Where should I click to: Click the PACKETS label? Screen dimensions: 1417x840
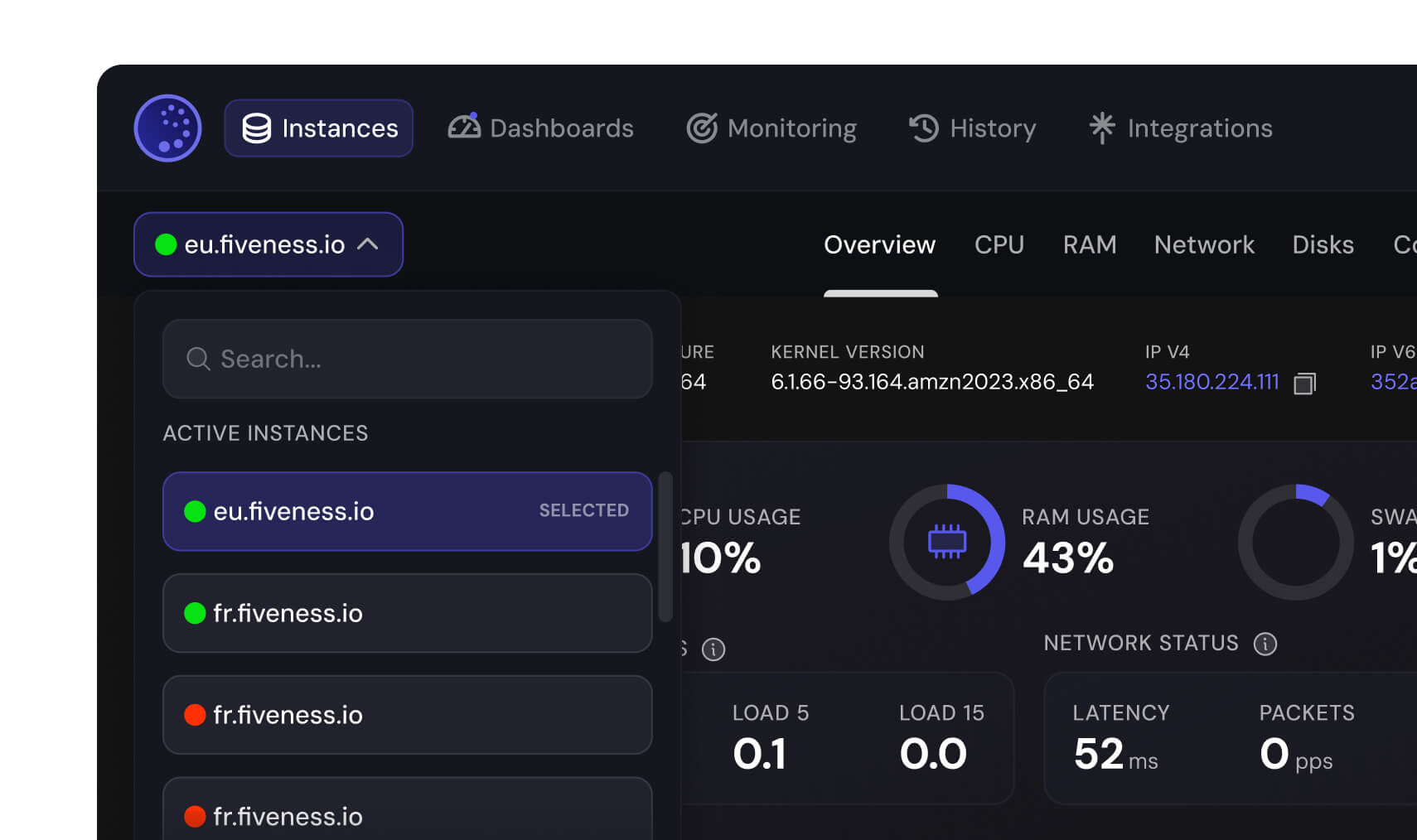(x=1307, y=713)
